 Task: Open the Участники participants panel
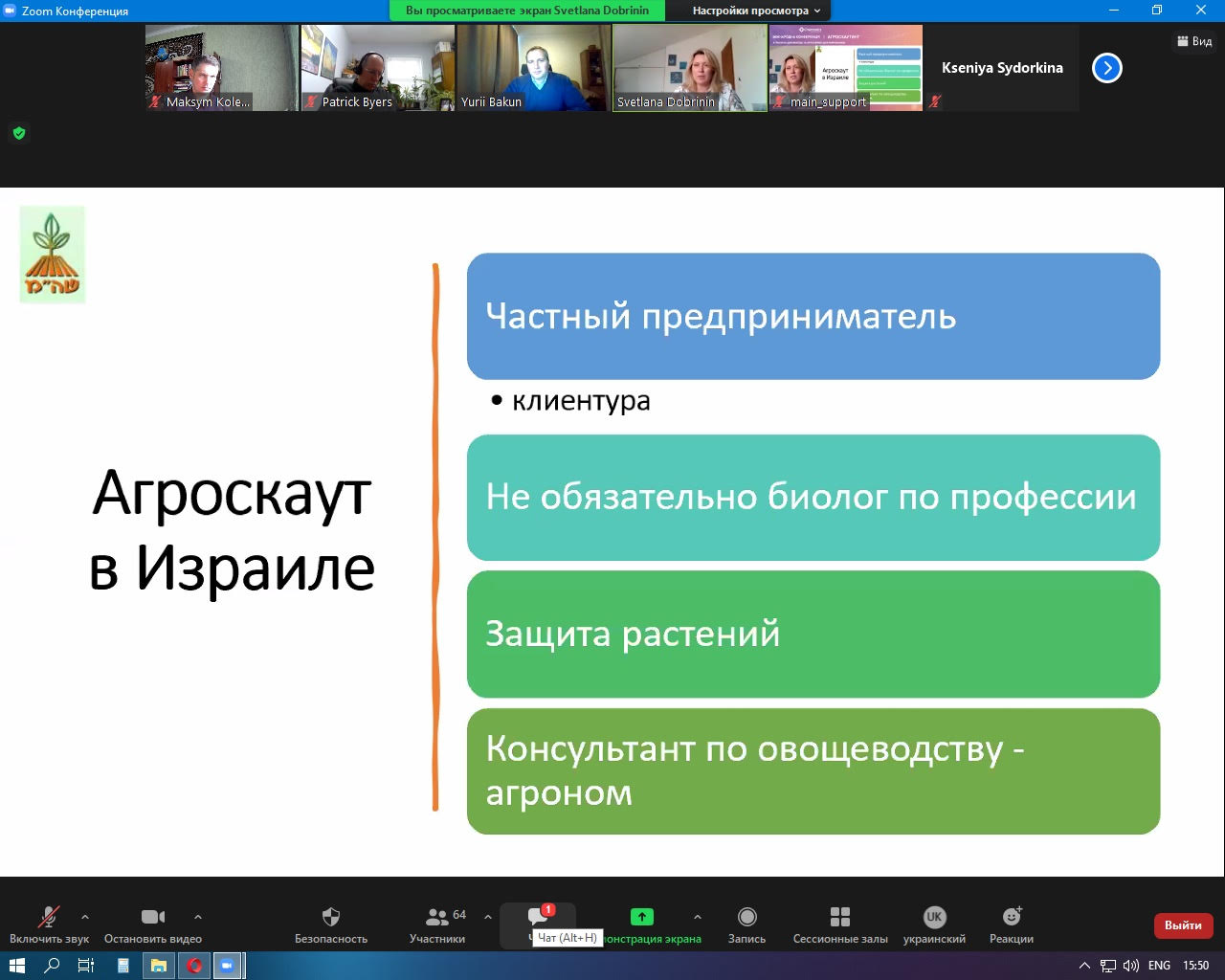pos(437,925)
